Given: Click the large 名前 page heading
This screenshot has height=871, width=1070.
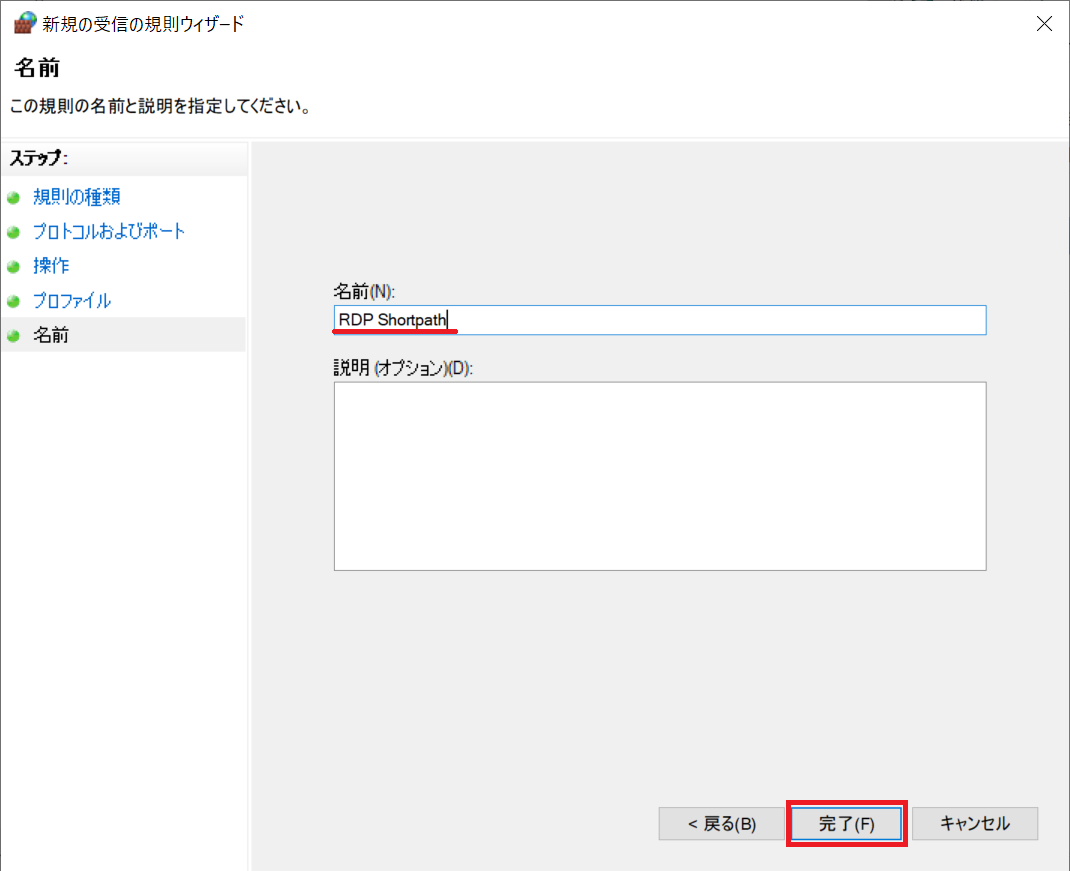Looking at the screenshot, I should 37,68.
